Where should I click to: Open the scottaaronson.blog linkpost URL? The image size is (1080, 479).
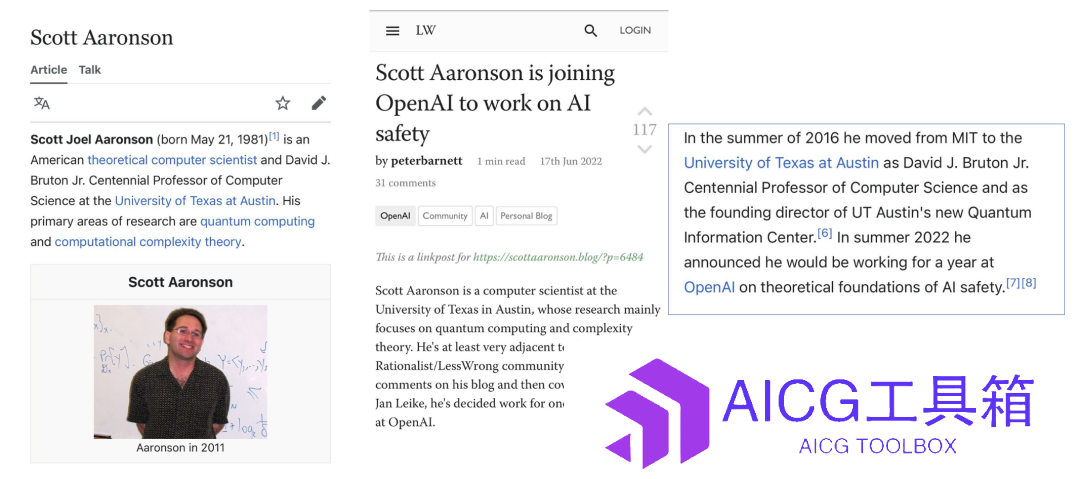[558, 257]
